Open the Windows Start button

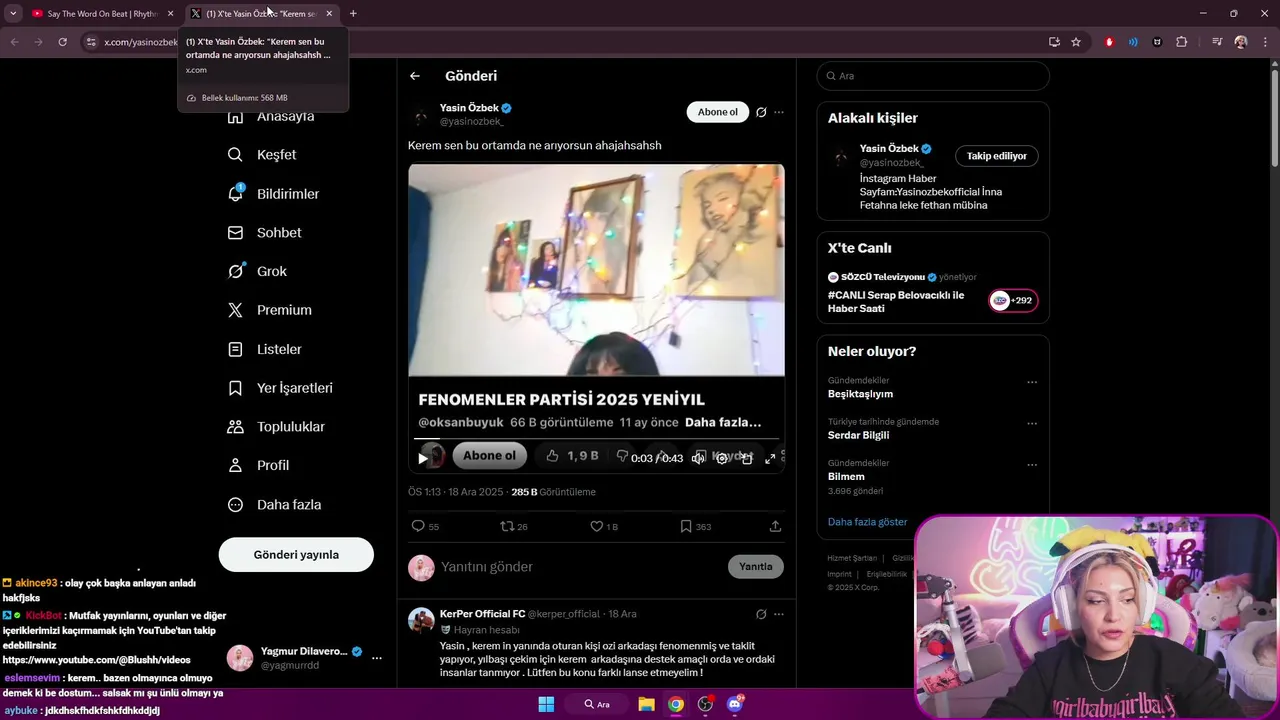coord(546,704)
